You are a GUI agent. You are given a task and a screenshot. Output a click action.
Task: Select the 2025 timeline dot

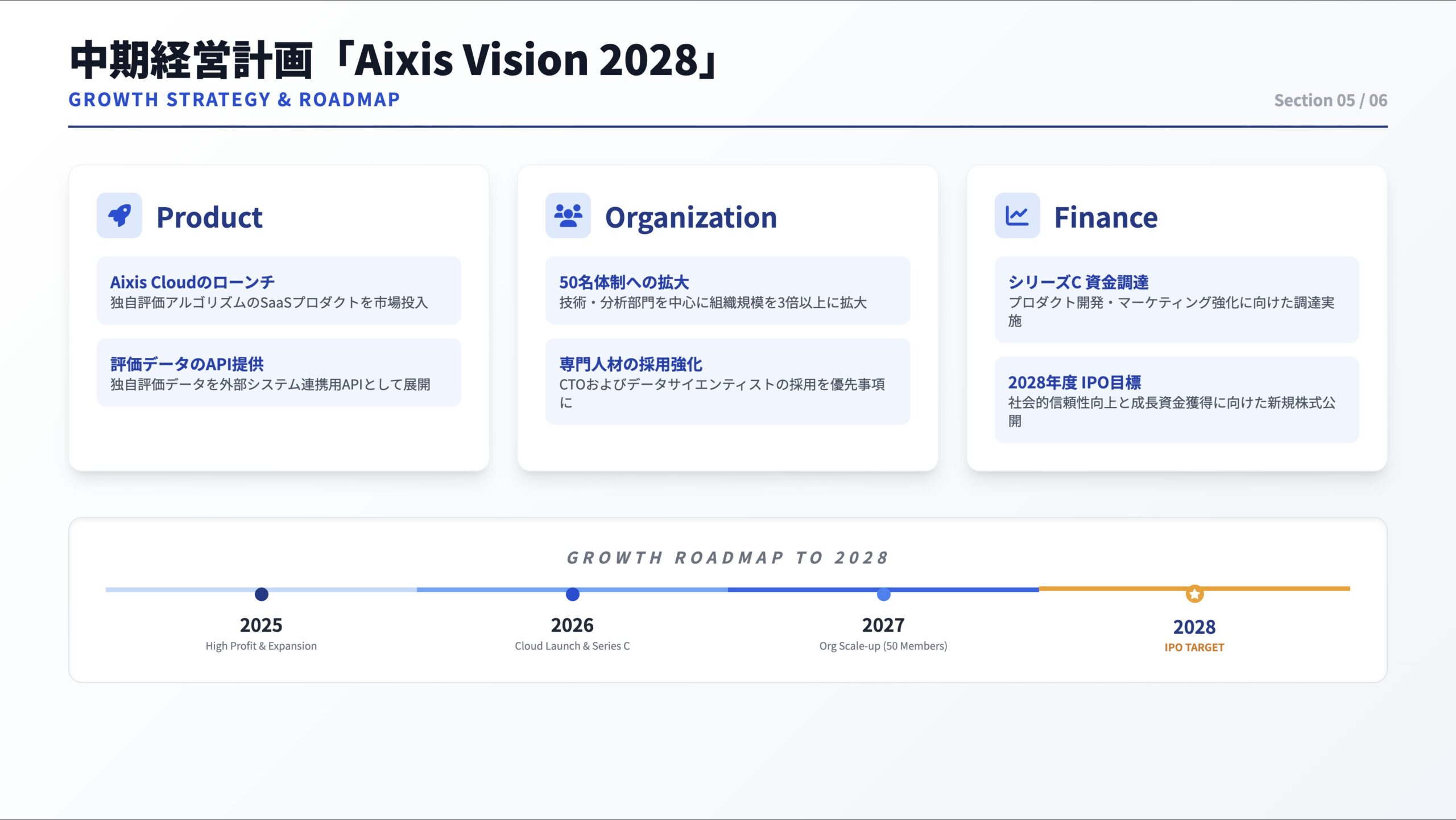(262, 594)
